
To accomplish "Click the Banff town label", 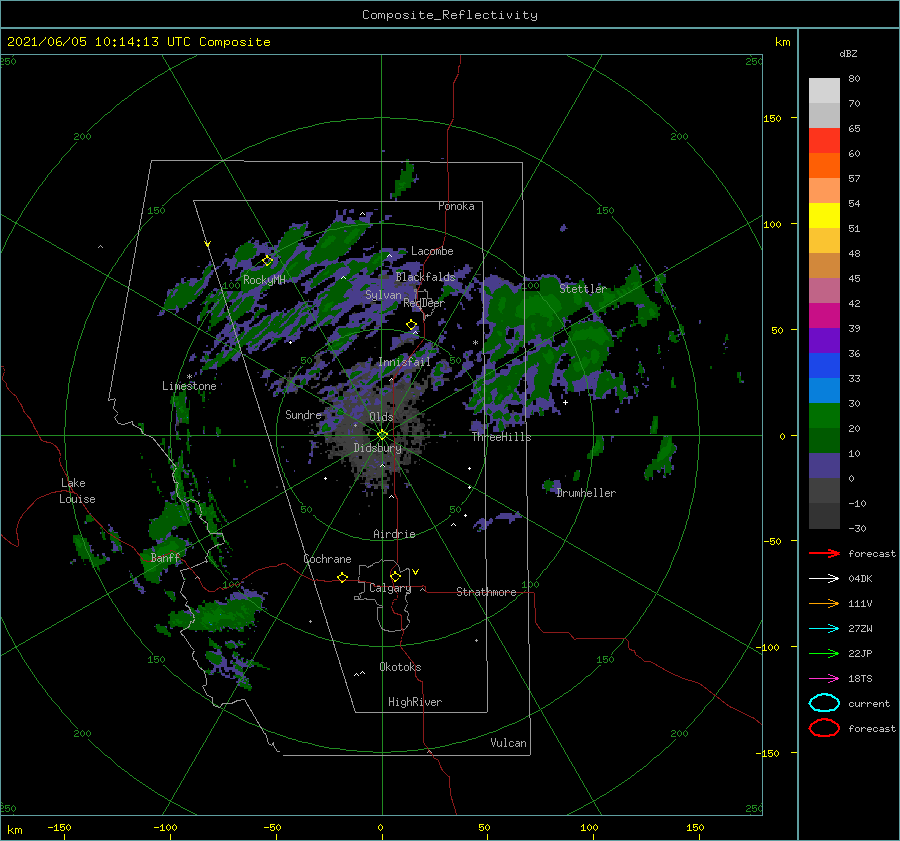I will [165, 557].
